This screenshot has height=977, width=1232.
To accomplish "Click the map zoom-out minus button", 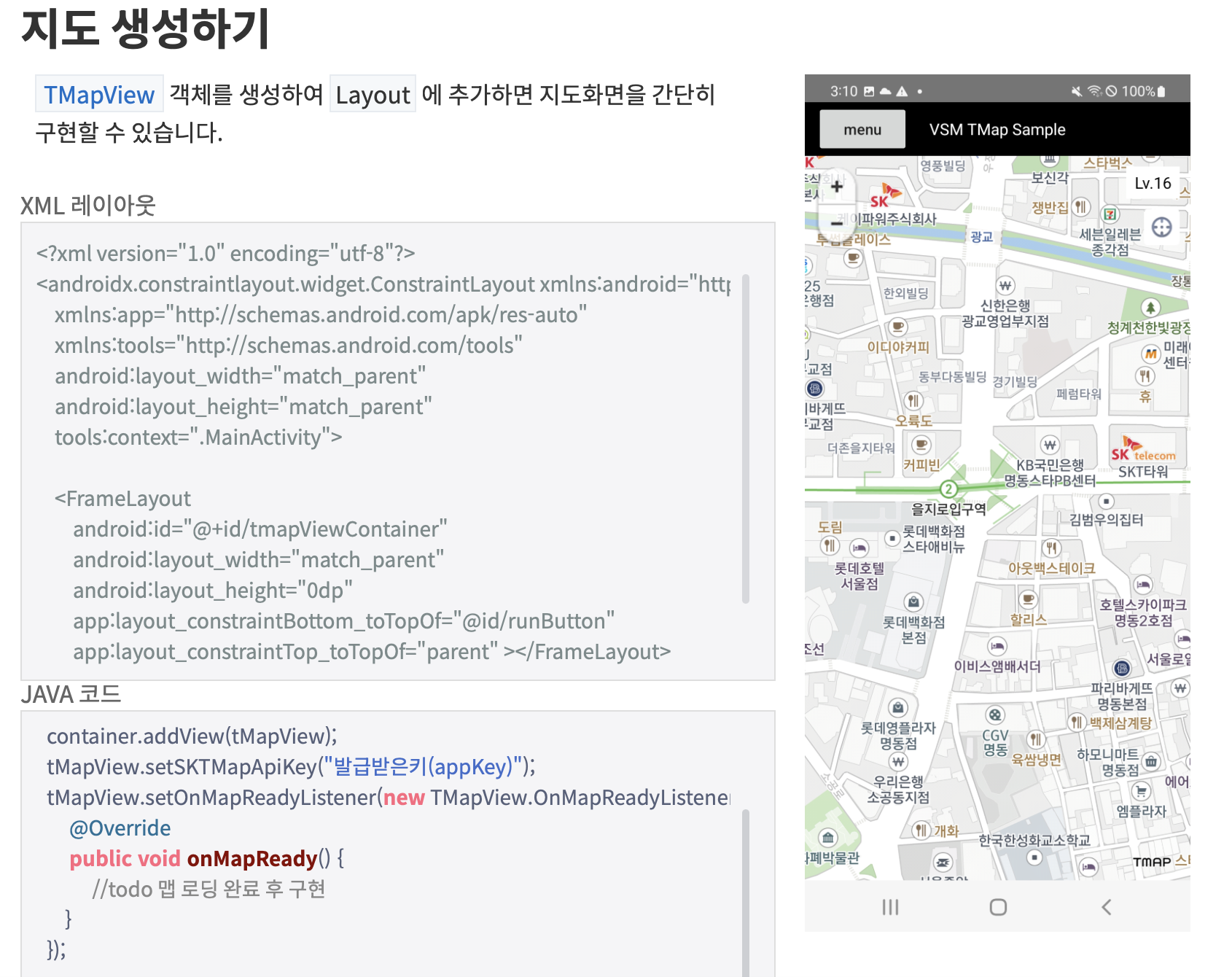I will point(837,223).
